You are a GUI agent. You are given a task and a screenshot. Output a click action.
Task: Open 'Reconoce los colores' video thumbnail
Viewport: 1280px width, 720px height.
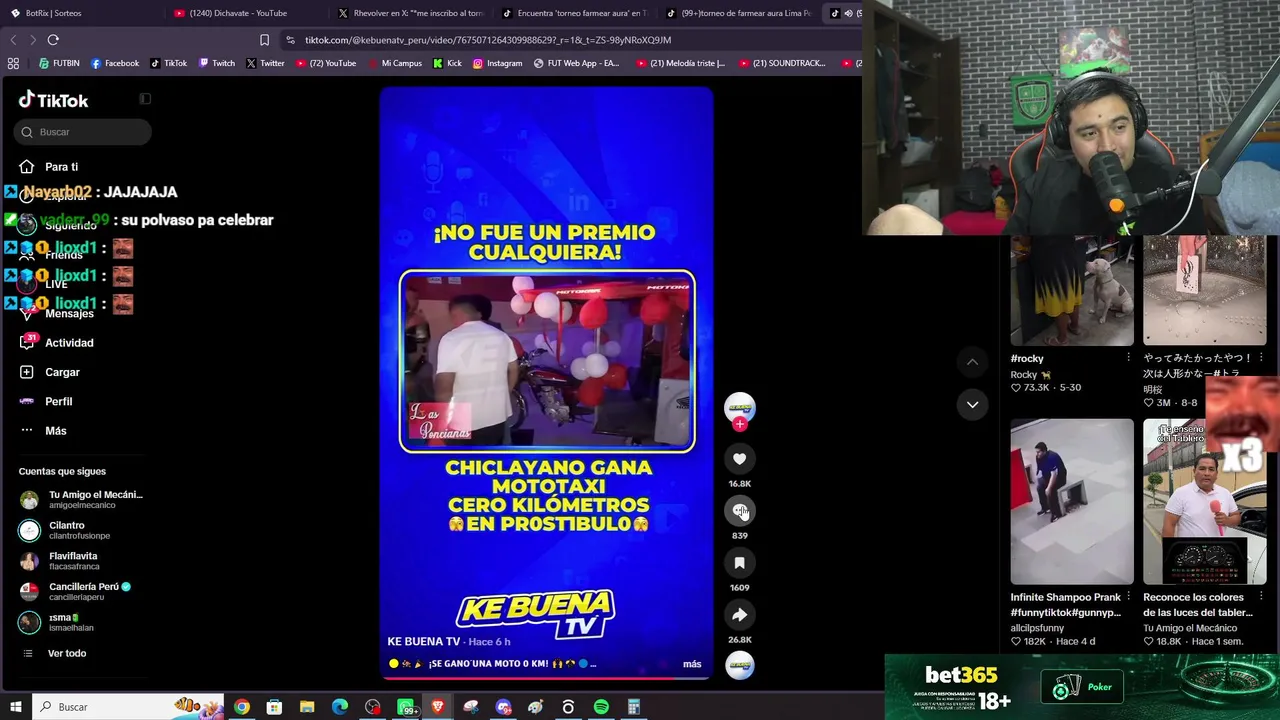1205,501
